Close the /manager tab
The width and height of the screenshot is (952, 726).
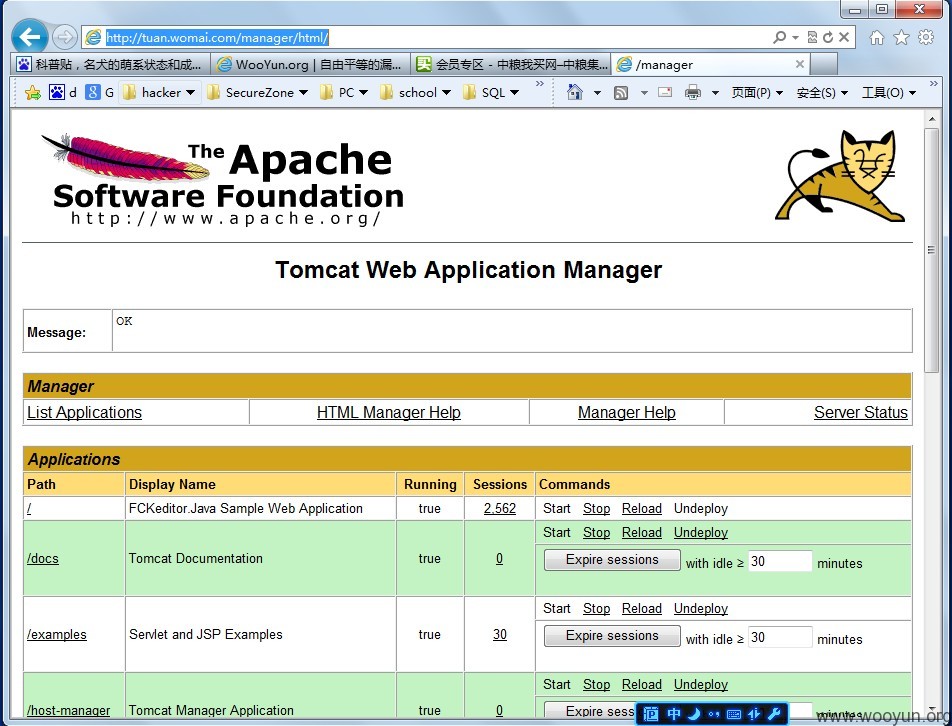(800, 64)
